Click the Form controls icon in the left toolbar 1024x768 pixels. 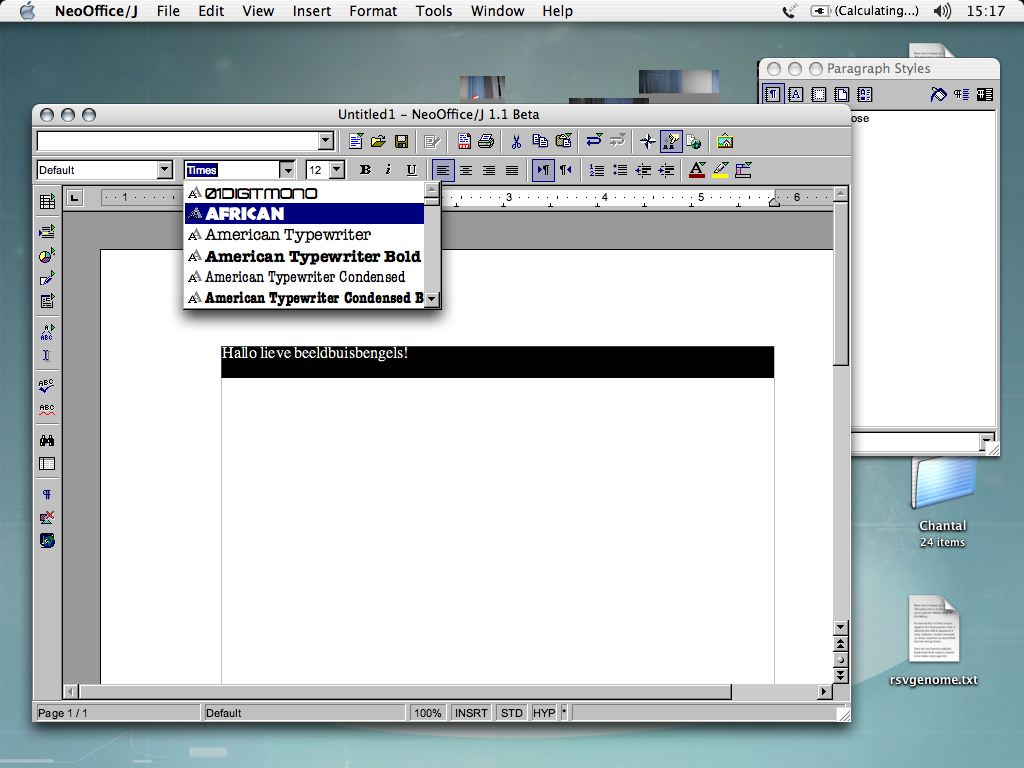pyautogui.click(x=47, y=301)
